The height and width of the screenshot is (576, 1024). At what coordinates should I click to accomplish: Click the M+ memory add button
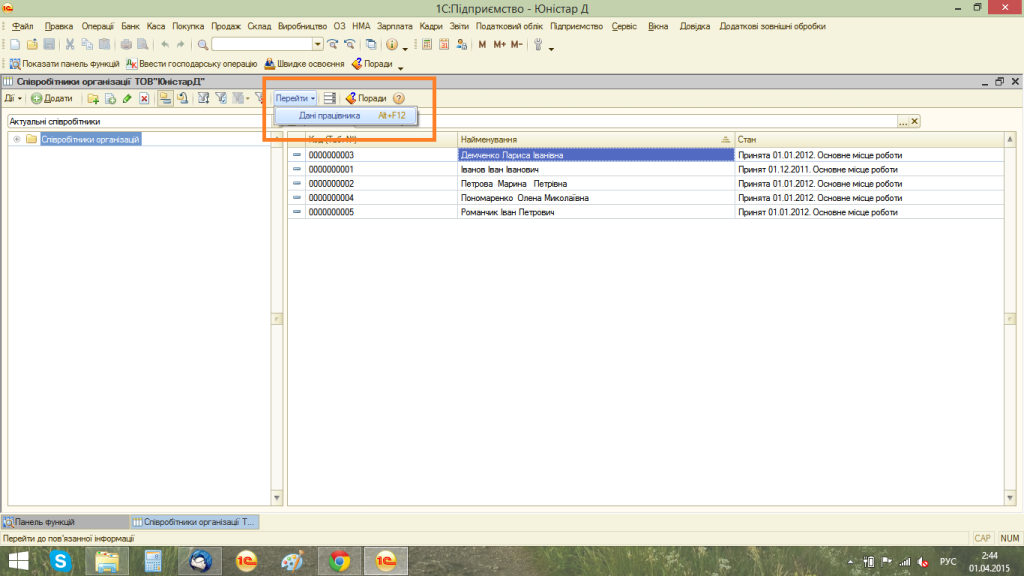click(x=500, y=44)
